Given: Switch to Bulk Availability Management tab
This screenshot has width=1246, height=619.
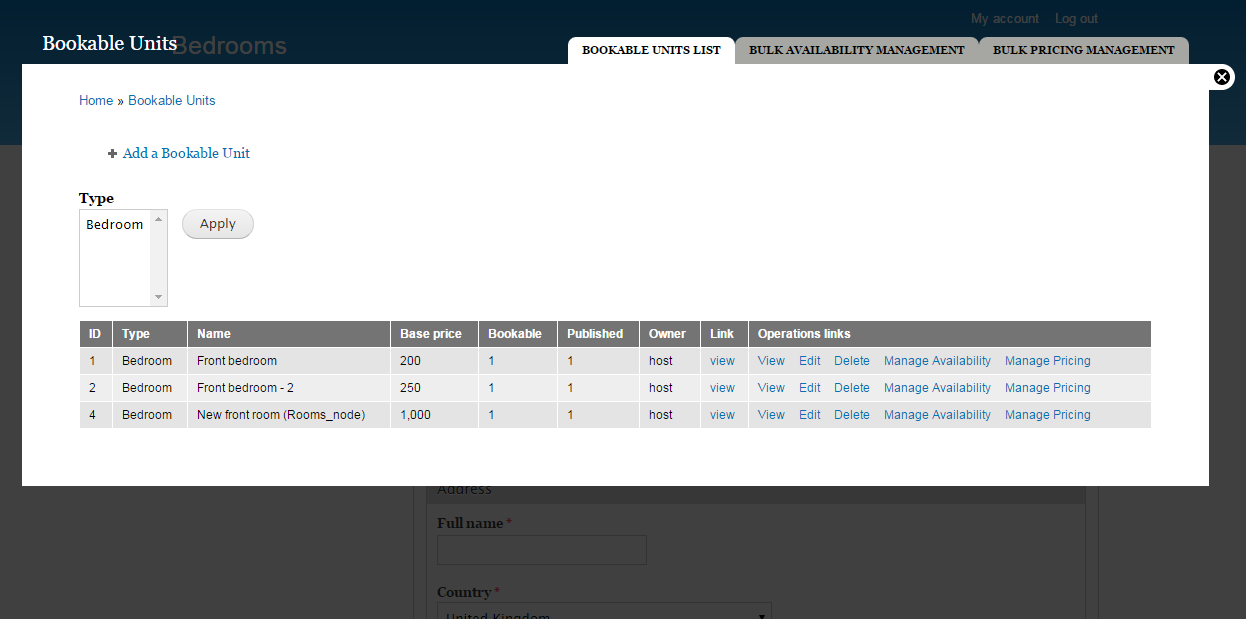Looking at the screenshot, I should click(x=856, y=50).
